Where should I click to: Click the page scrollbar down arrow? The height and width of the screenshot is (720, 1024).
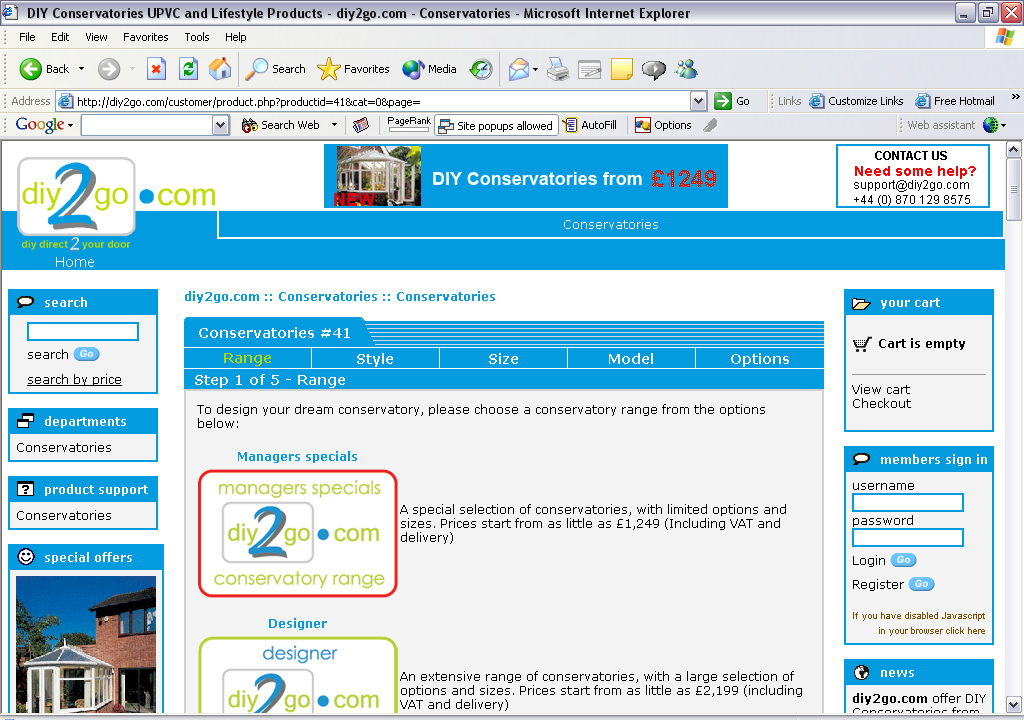(x=1014, y=705)
